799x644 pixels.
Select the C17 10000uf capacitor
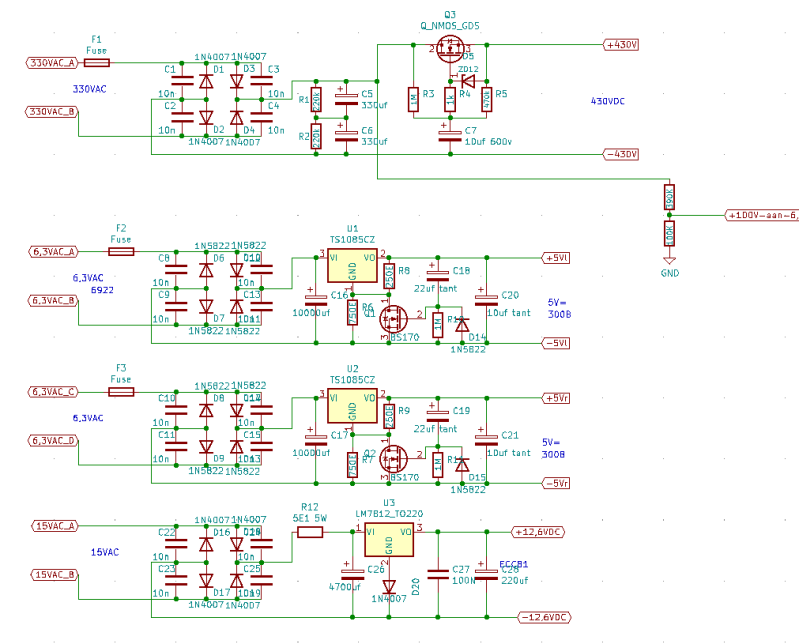[316, 441]
